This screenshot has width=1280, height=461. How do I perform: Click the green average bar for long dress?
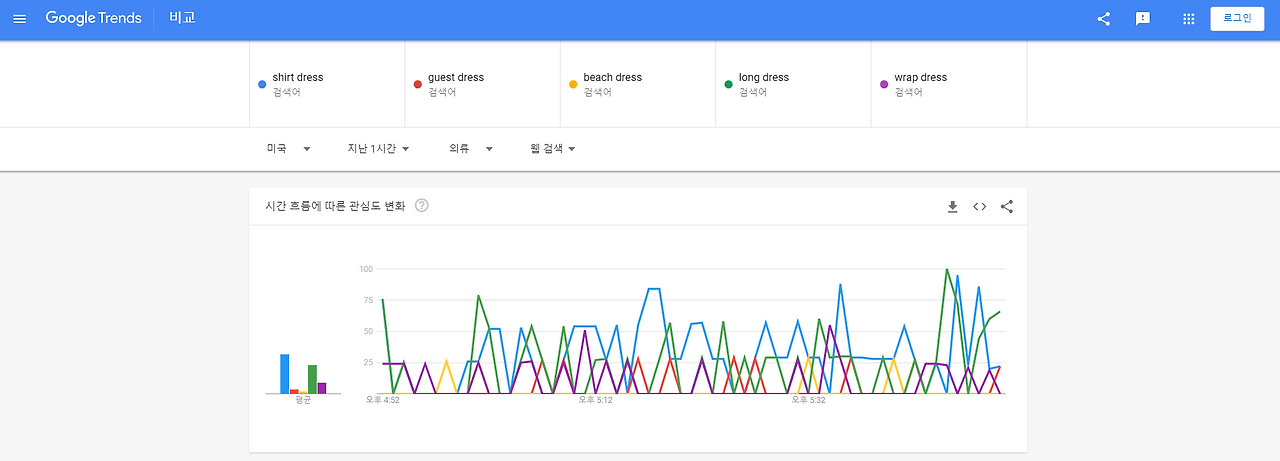point(312,379)
